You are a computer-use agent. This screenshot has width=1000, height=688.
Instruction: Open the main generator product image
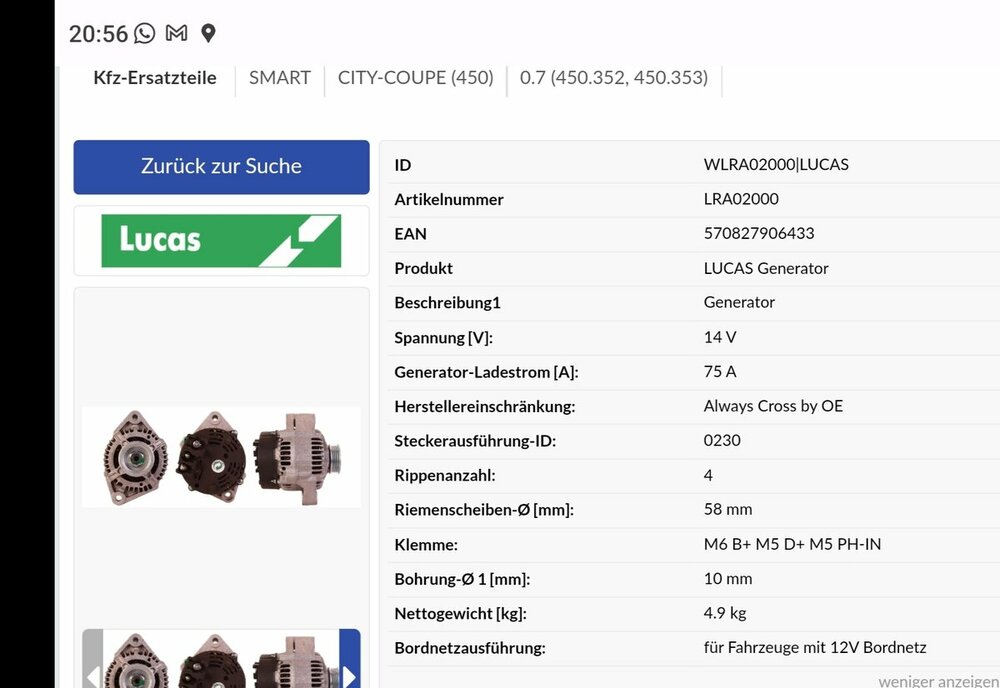tap(221, 457)
